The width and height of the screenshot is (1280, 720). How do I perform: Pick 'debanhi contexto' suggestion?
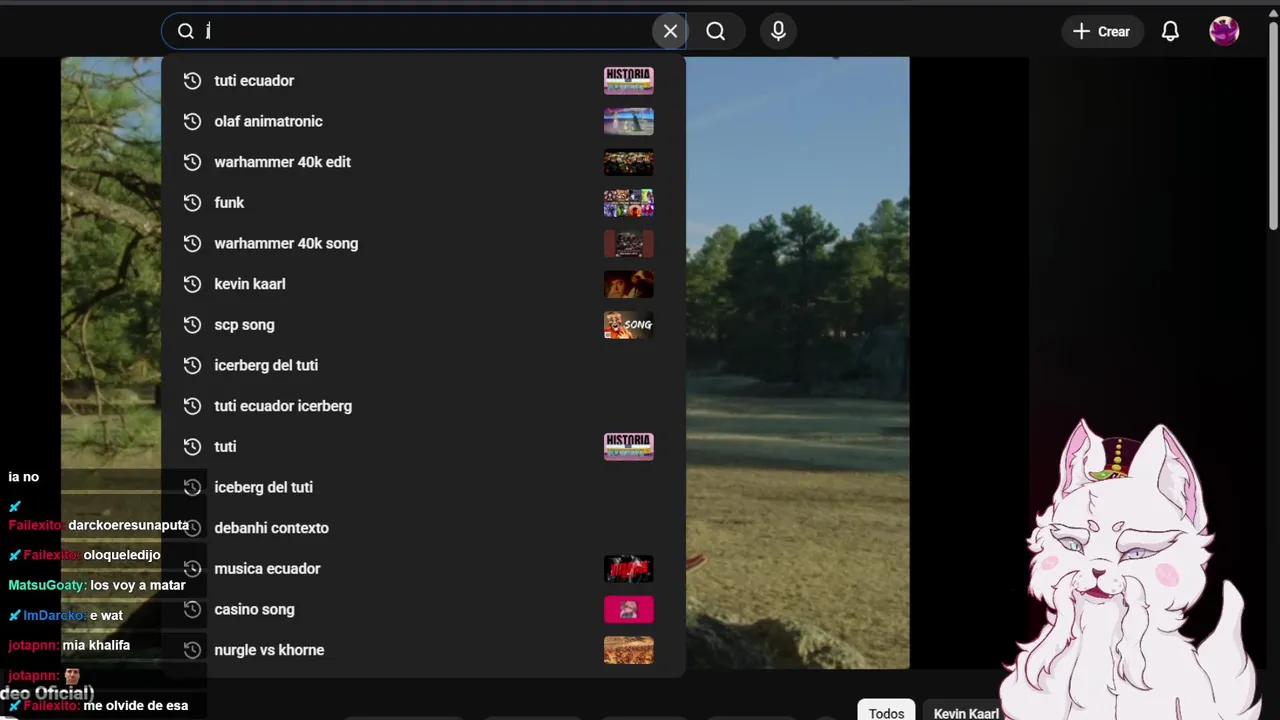click(x=271, y=528)
